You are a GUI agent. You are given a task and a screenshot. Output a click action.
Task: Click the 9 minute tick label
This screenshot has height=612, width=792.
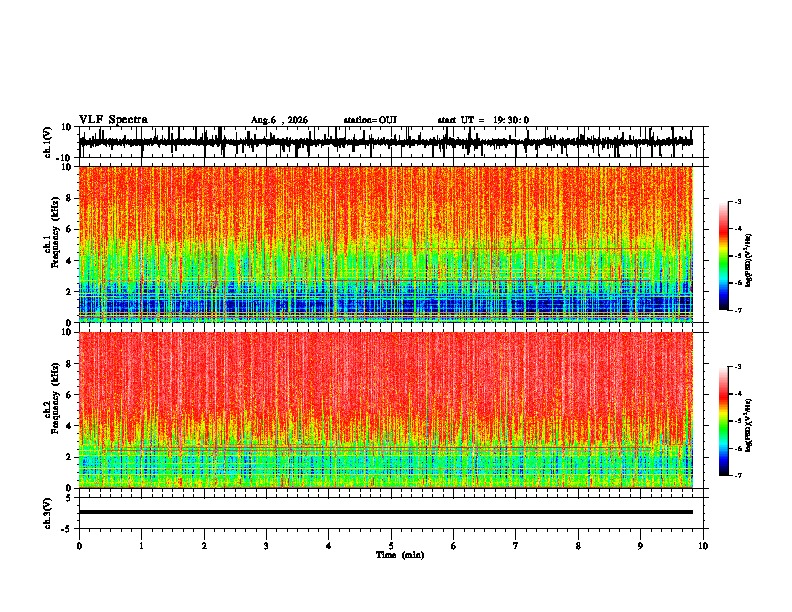(x=640, y=546)
